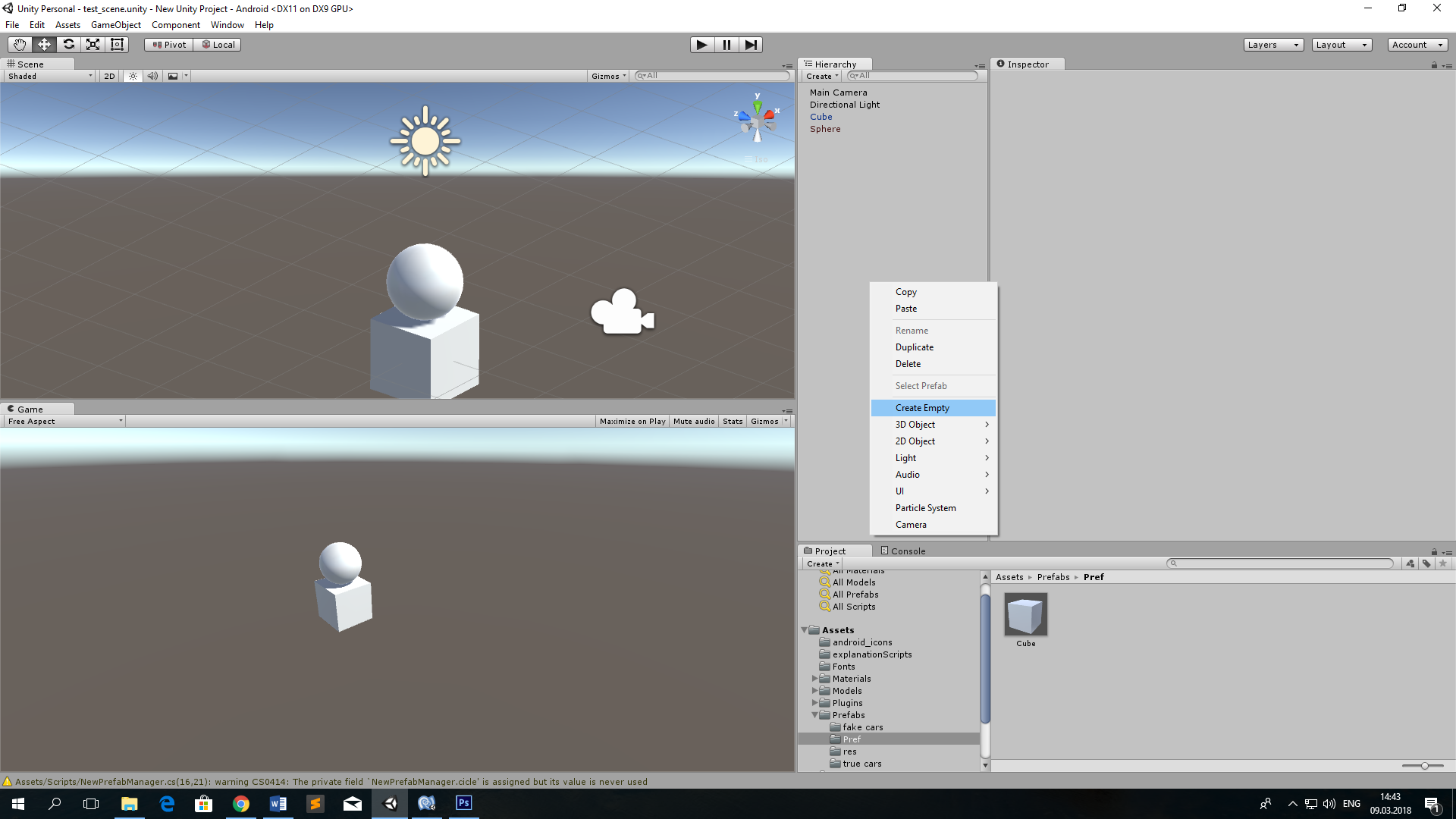Image resolution: width=1456 pixels, height=819 pixels.
Task: Expand the Prefabs folder in Project
Action: click(x=815, y=714)
